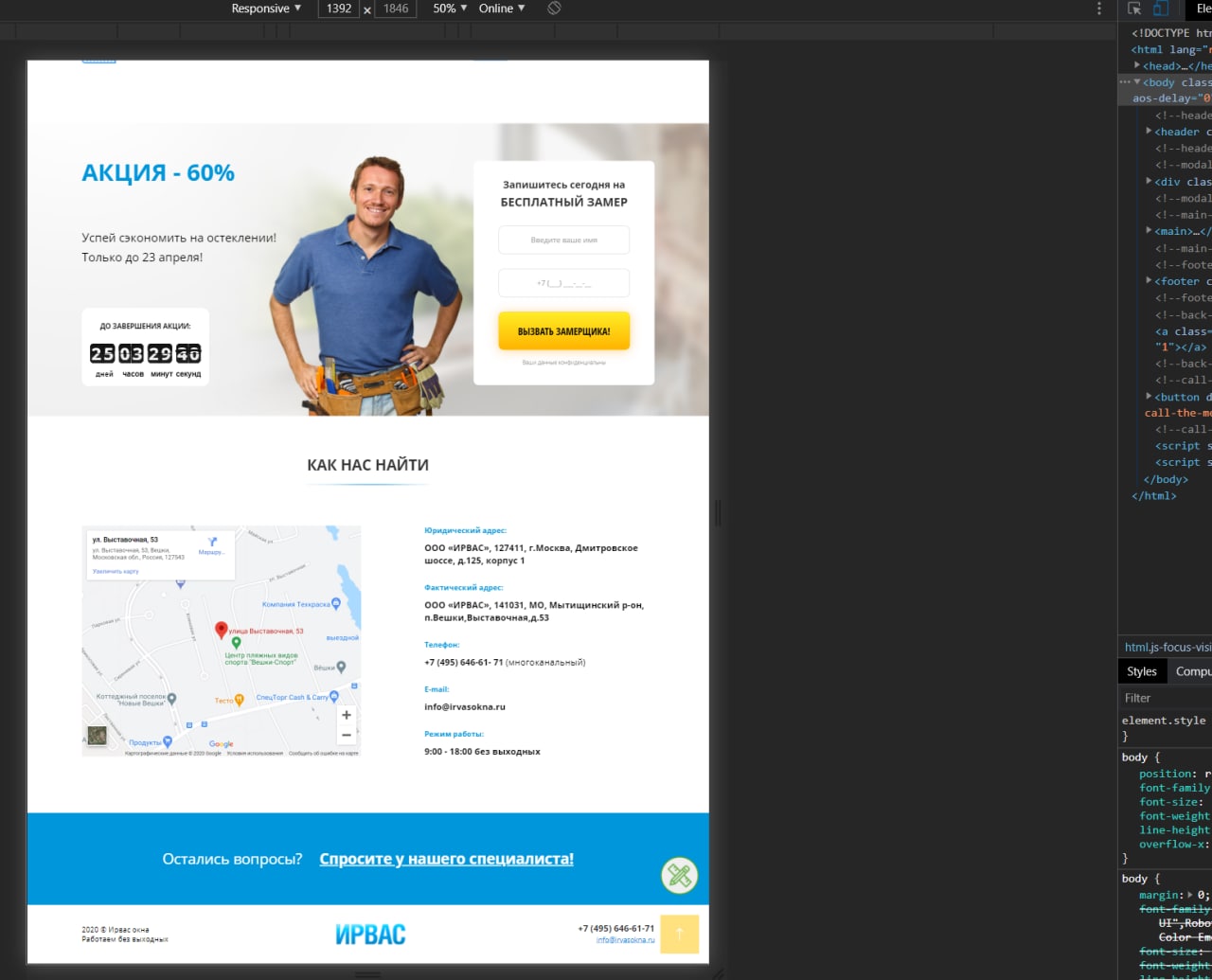Expand the footer element node
The width and height of the screenshot is (1212, 980).
point(1149,281)
